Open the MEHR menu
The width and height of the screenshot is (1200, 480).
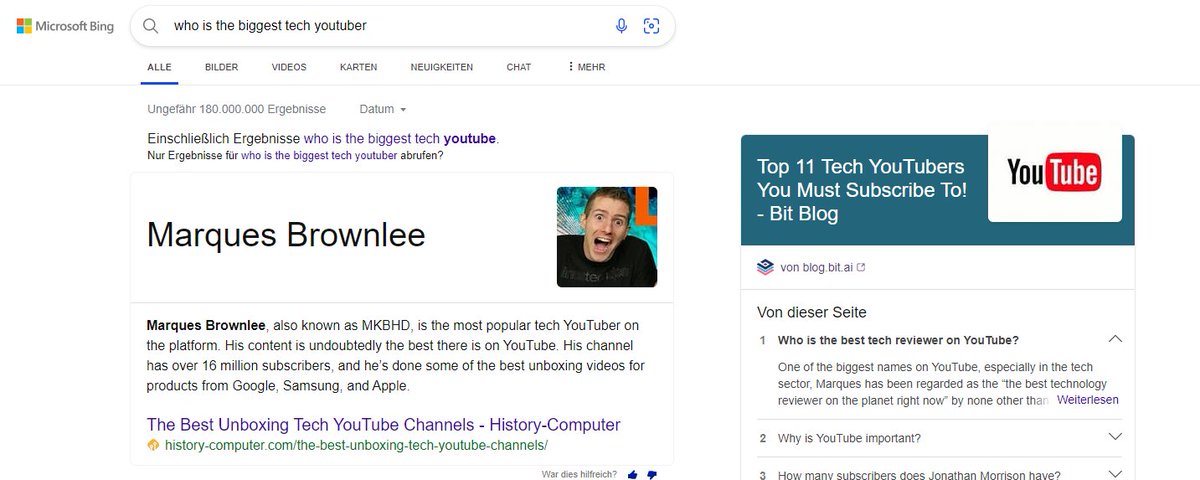[x=586, y=67]
